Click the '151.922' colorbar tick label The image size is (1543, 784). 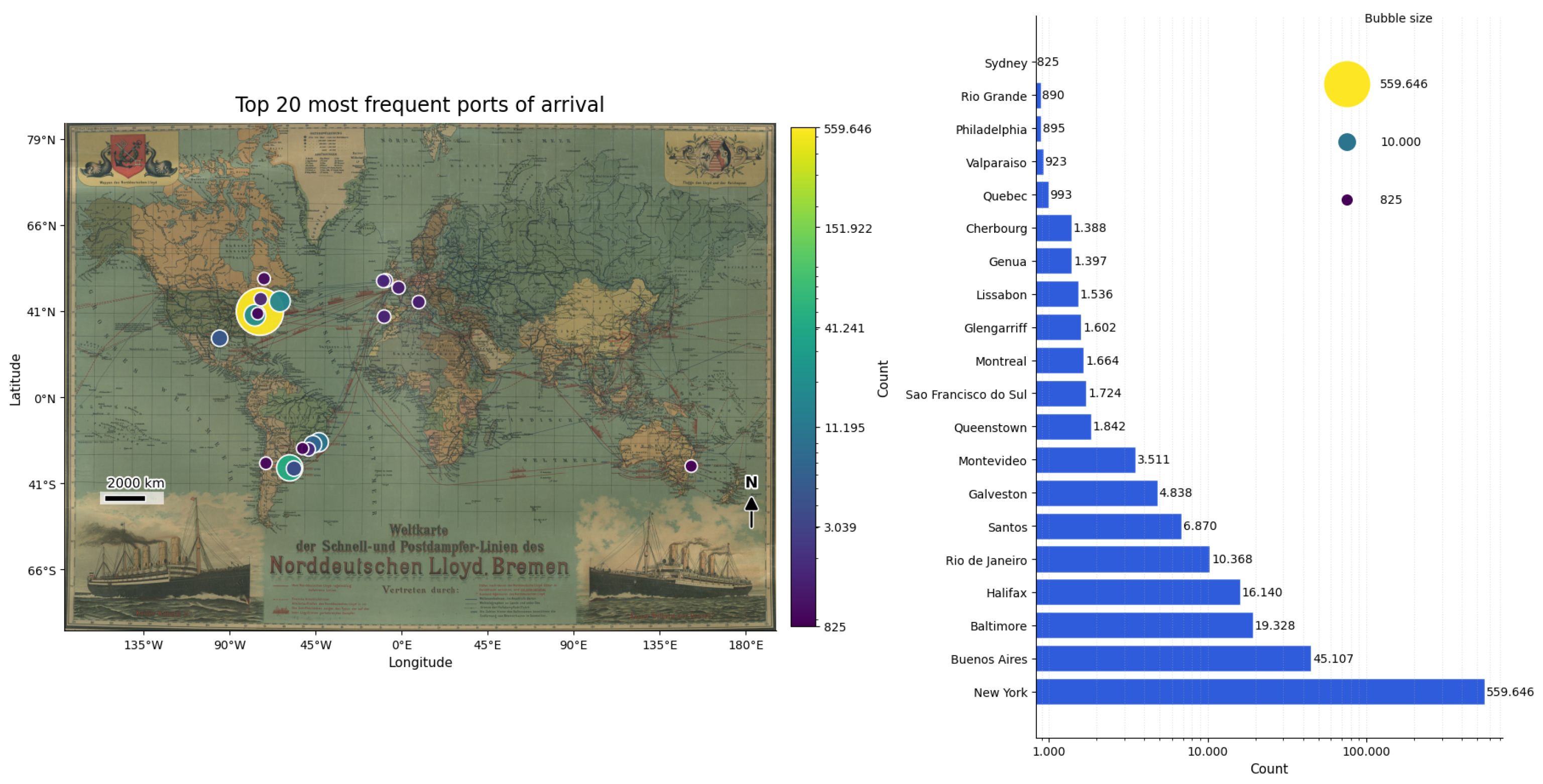click(x=848, y=228)
